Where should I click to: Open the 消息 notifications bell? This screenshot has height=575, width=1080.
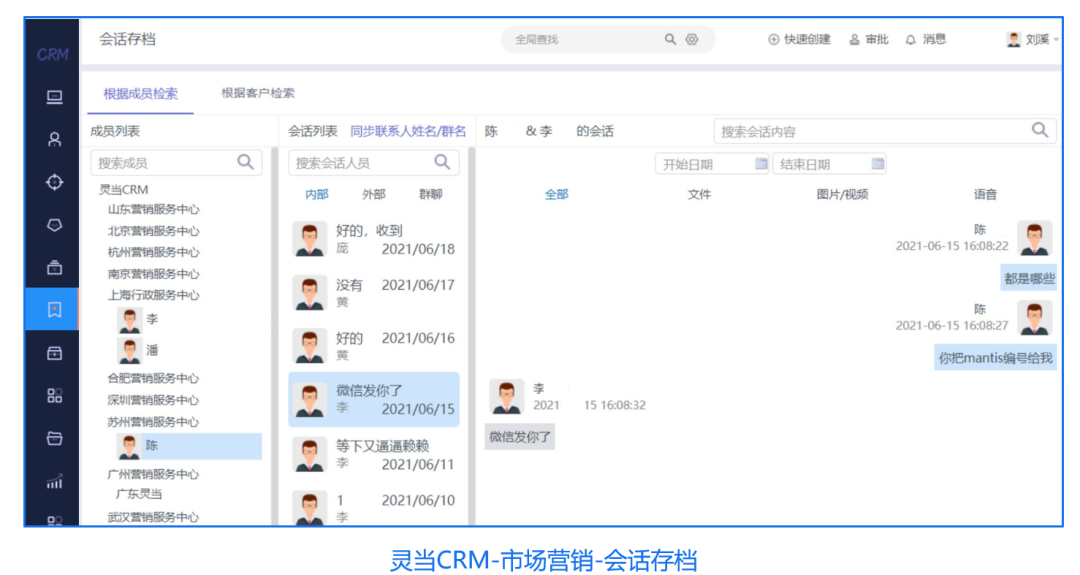click(x=925, y=39)
